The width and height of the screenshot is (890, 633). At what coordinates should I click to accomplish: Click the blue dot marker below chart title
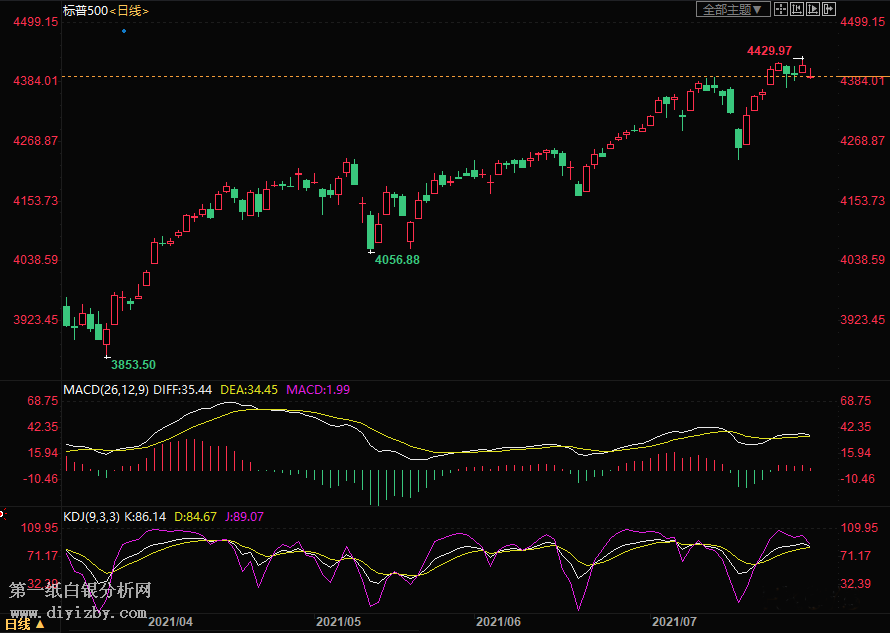124,31
